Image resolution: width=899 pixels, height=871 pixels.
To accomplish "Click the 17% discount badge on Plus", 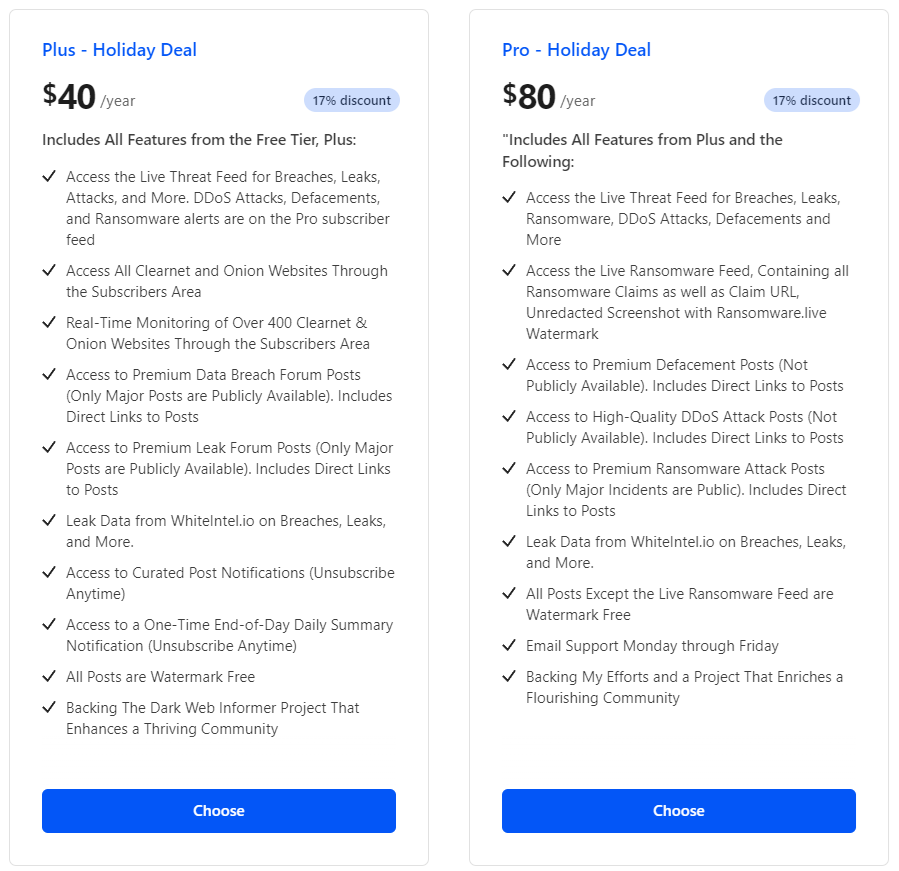I will point(352,100).
